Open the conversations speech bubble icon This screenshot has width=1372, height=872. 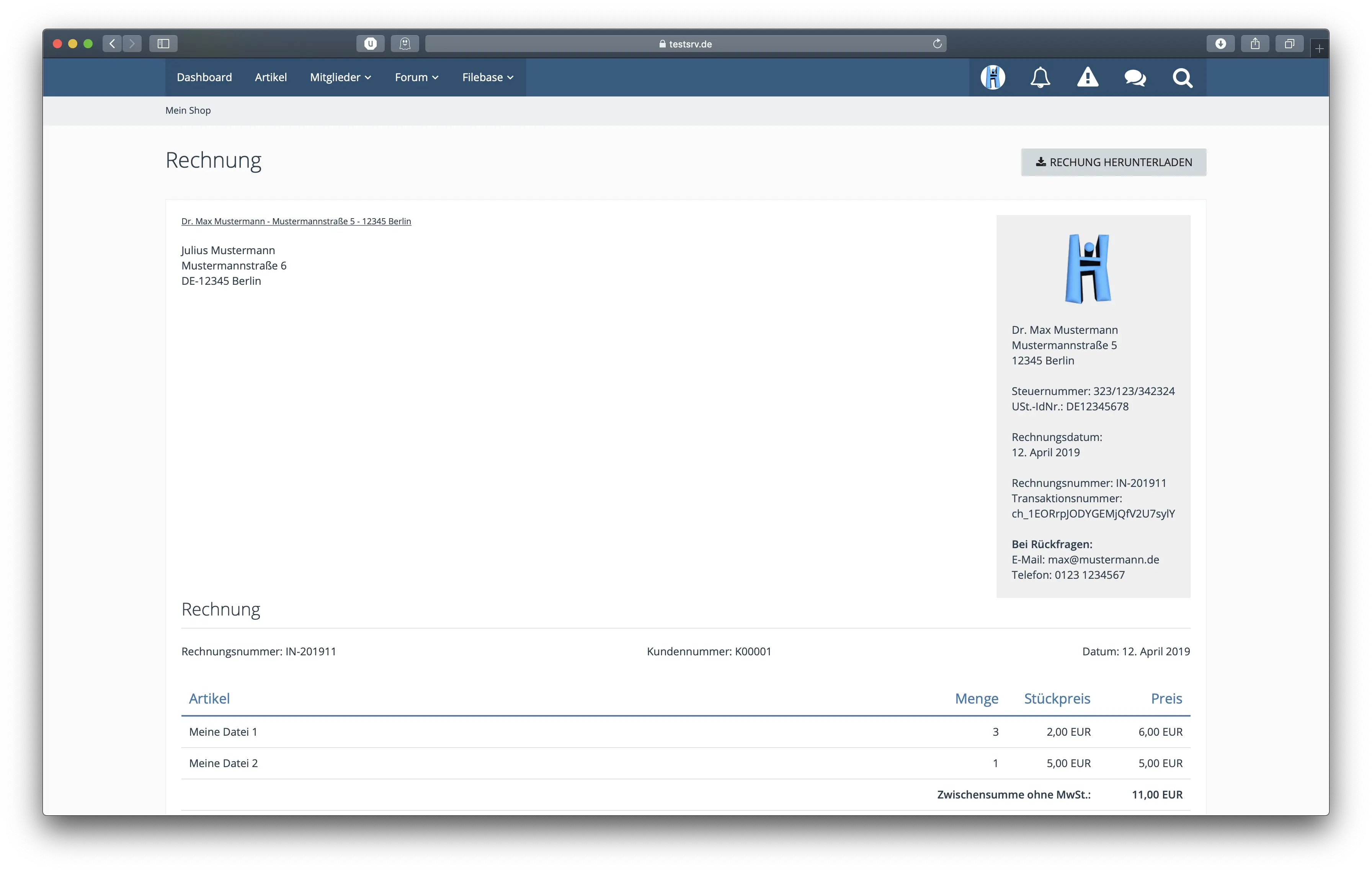(1135, 77)
